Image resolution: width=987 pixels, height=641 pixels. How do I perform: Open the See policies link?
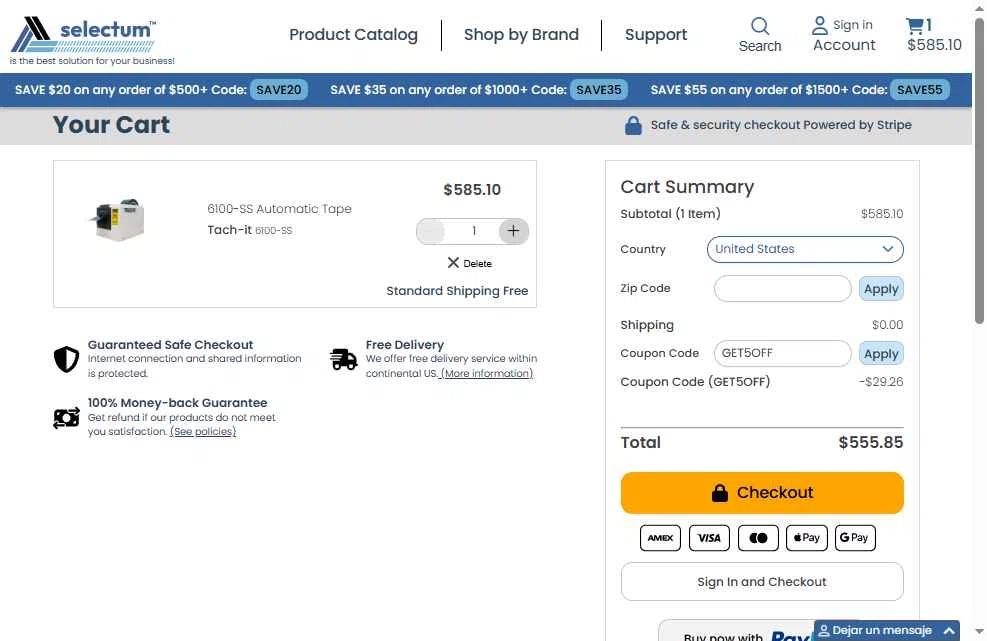point(203,431)
